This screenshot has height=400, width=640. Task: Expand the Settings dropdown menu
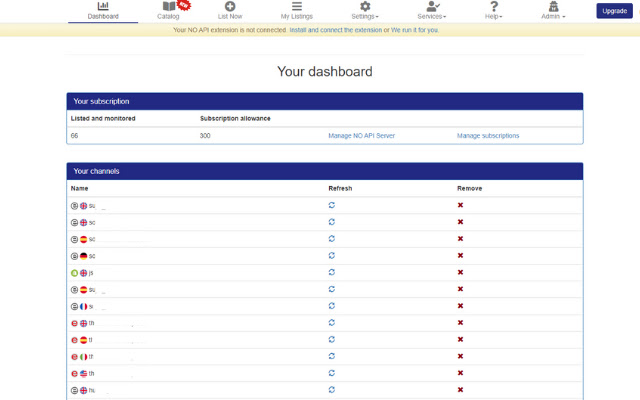[x=365, y=11]
